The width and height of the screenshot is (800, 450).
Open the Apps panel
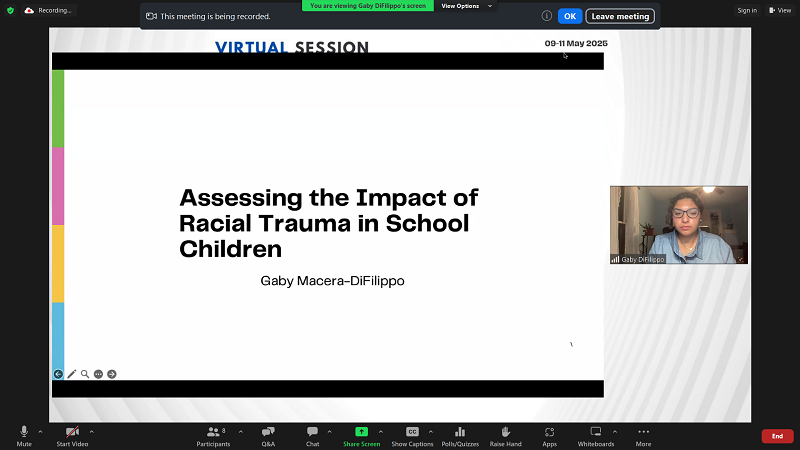click(x=549, y=434)
